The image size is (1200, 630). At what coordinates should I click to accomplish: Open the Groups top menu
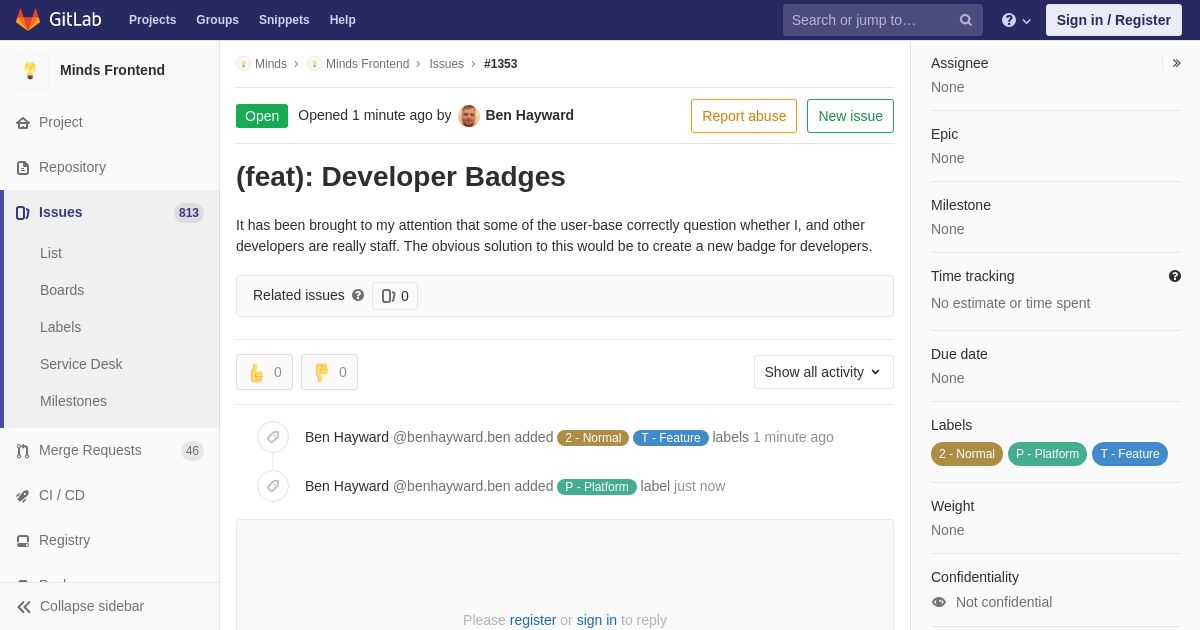tap(217, 20)
